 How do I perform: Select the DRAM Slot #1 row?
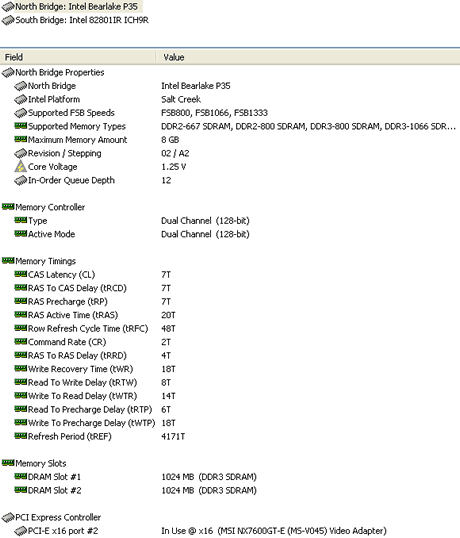click(230, 477)
